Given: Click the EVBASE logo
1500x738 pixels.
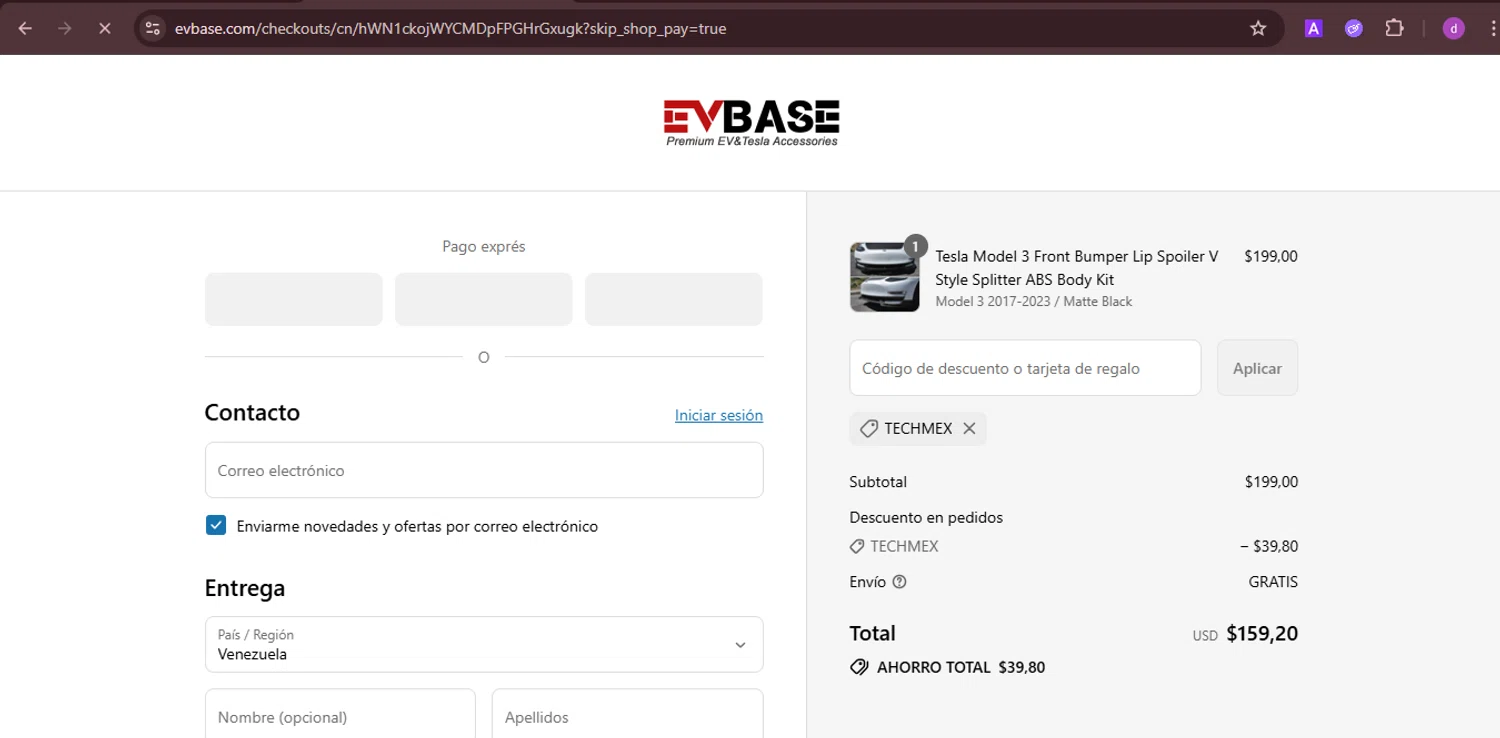Looking at the screenshot, I should coord(751,123).
